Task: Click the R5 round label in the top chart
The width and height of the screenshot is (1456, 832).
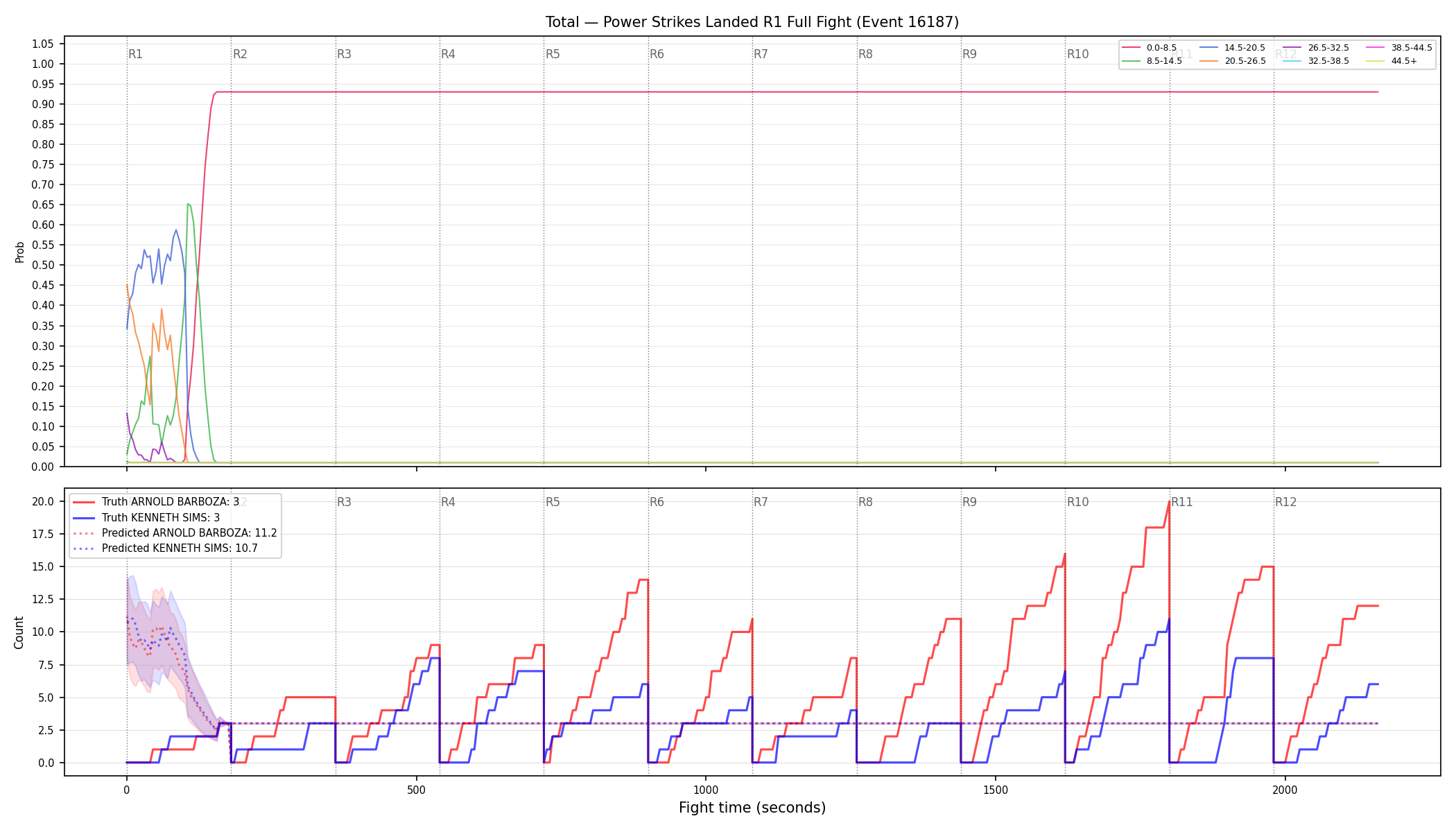Action: click(553, 54)
